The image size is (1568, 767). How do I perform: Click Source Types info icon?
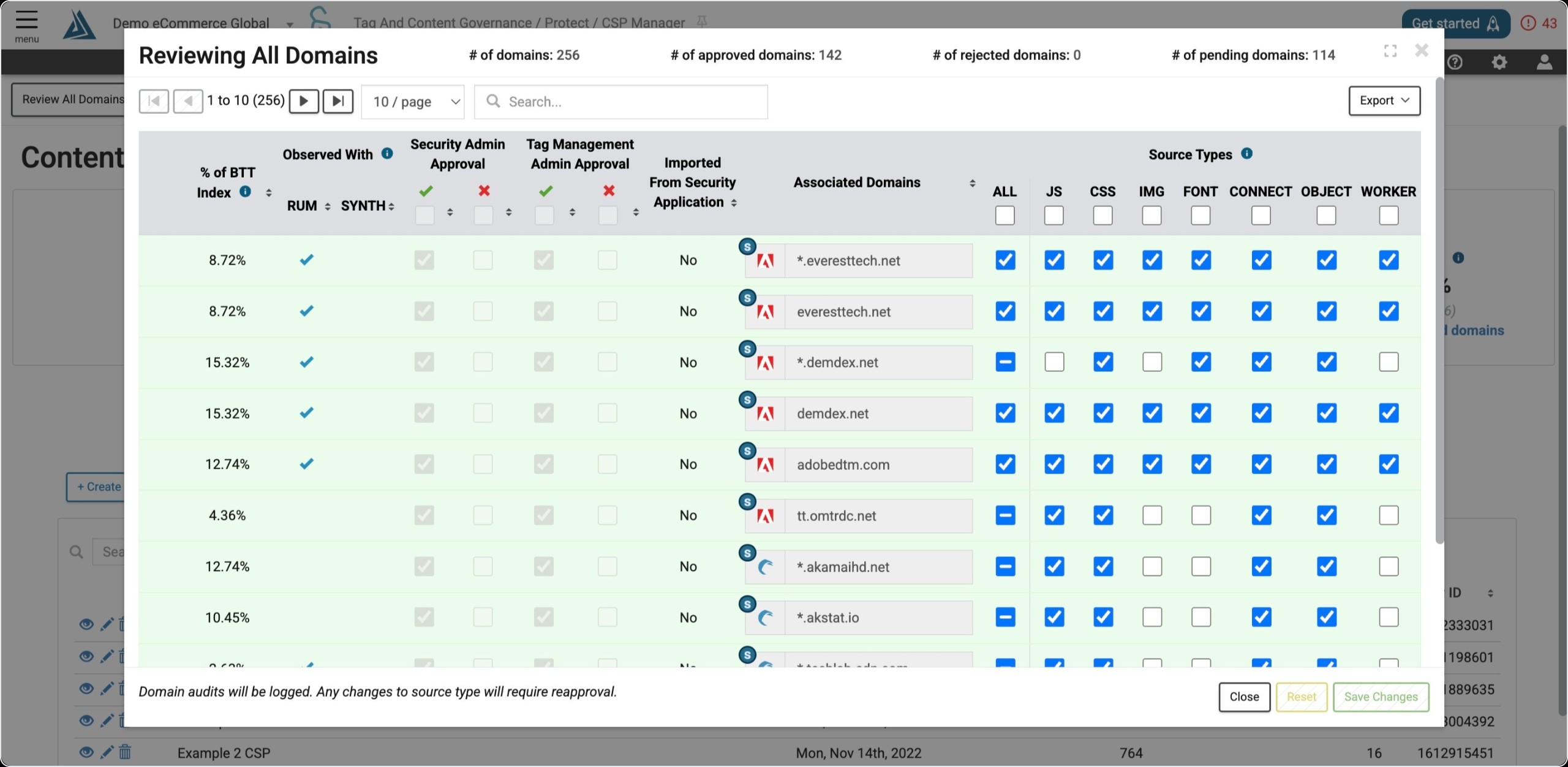coord(1247,153)
